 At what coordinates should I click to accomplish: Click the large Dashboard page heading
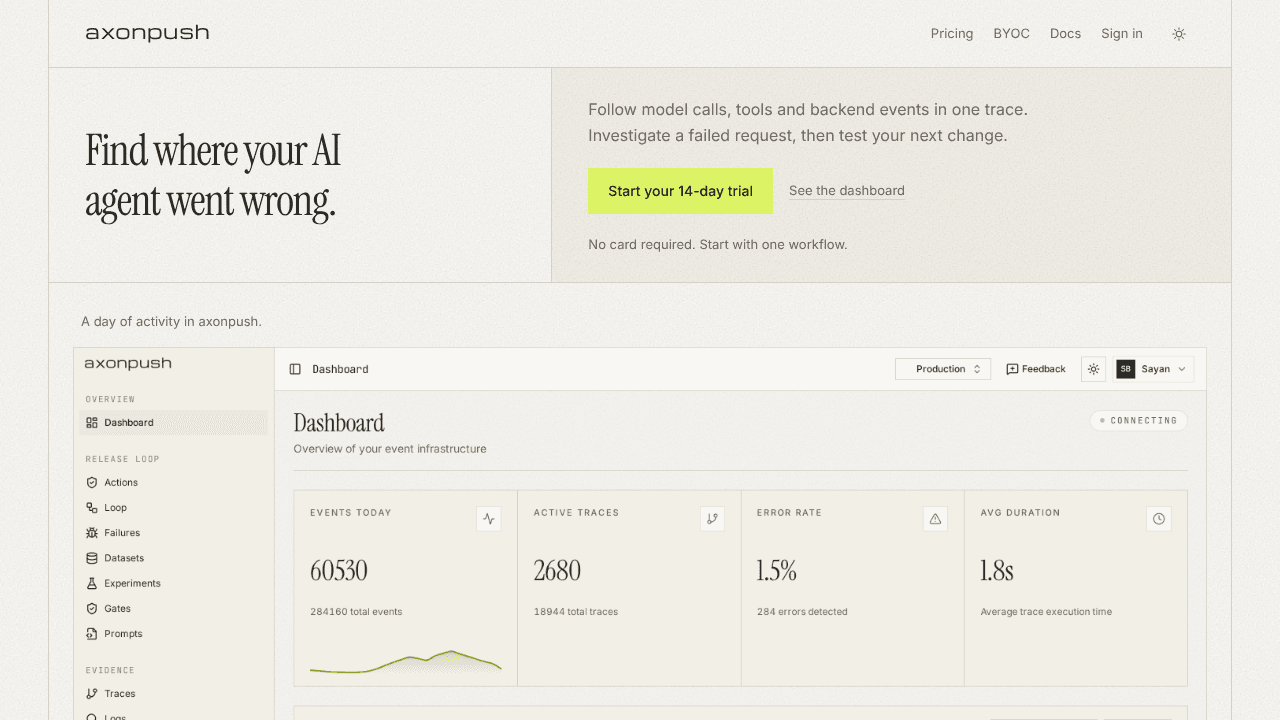pyautogui.click(x=339, y=423)
